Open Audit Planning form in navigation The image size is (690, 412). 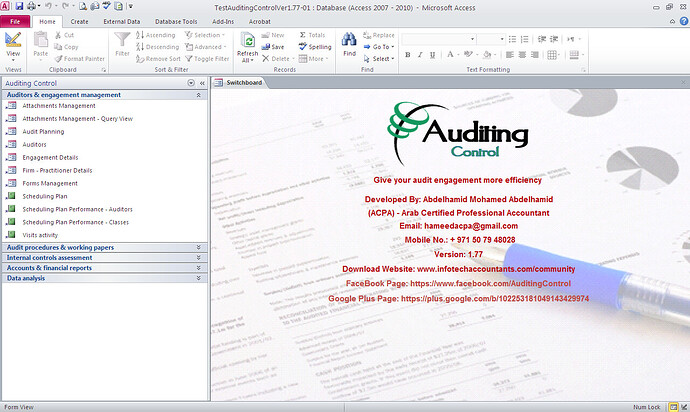tap(43, 132)
